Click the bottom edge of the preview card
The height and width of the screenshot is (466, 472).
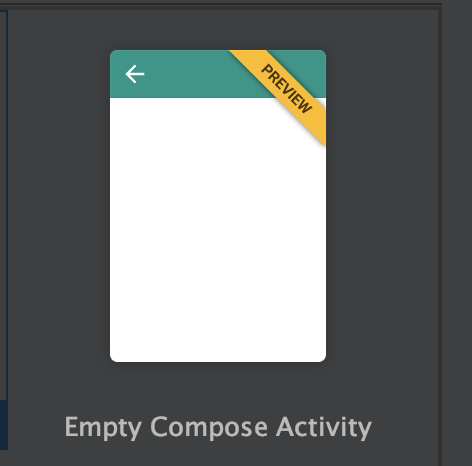coord(218,360)
